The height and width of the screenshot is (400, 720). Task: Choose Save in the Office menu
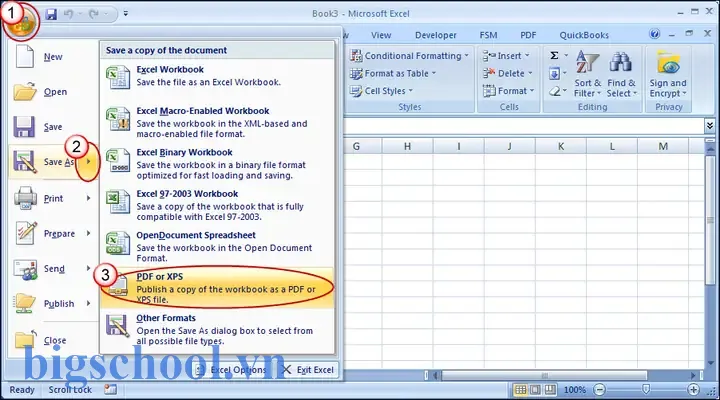53,127
